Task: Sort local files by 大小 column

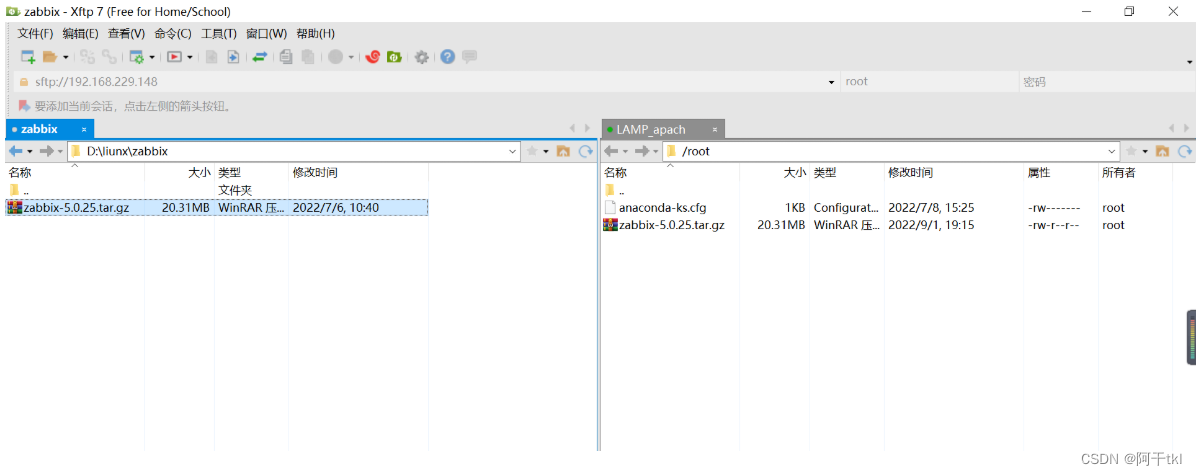Action: [179, 173]
